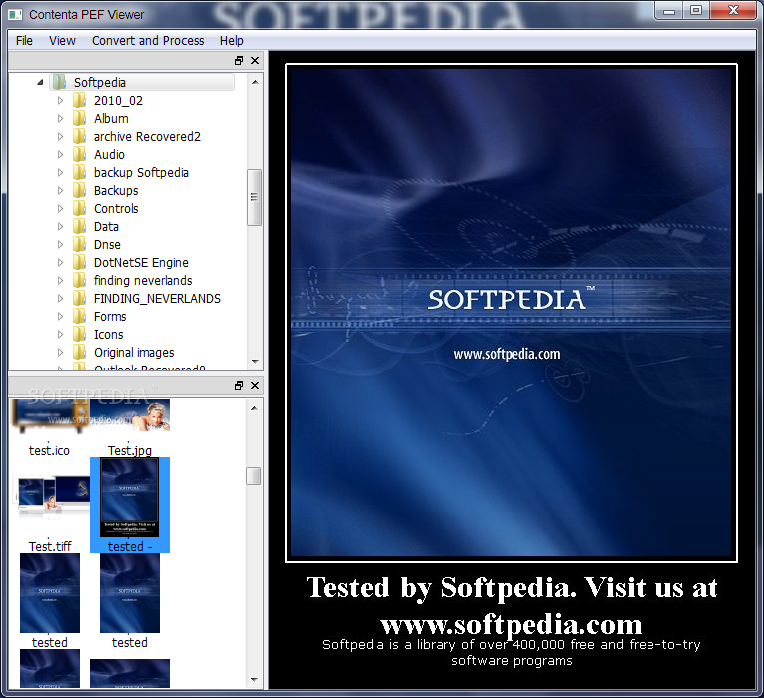The image size is (764, 698).
Task: Expand the Backups folder
Action: [60, 190]
